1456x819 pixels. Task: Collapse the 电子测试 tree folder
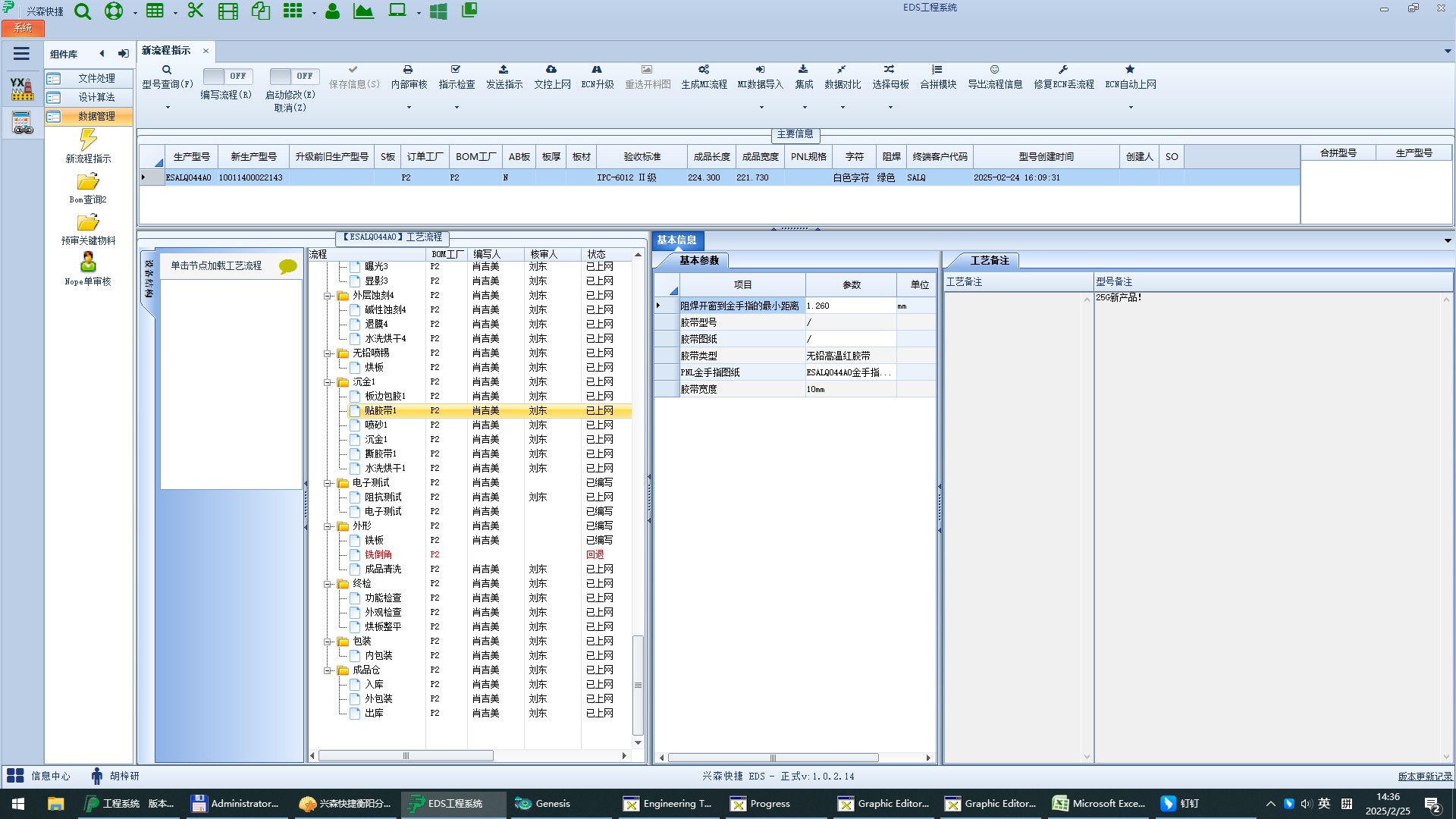point(328,483)
